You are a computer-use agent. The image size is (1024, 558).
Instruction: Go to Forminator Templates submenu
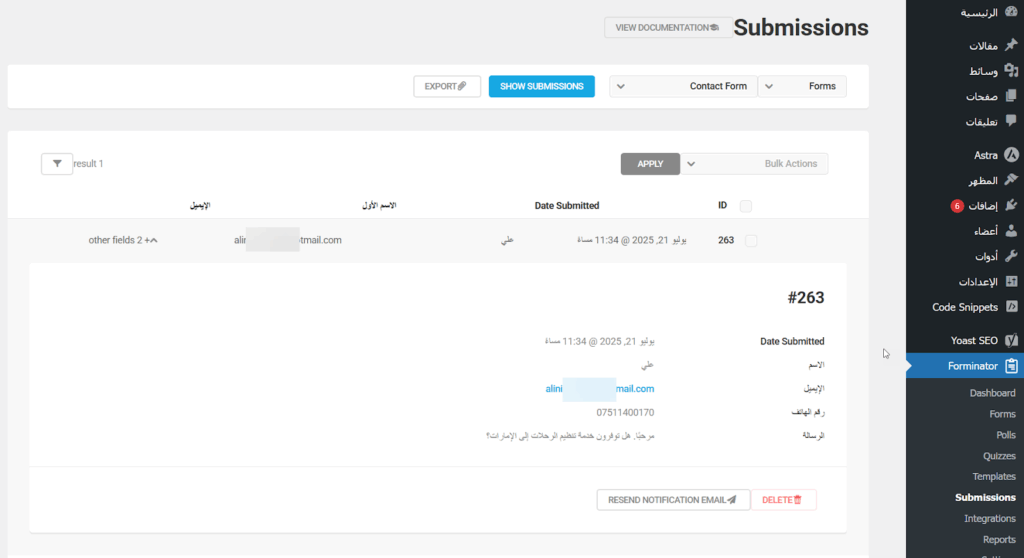click(x=994, y=476)
